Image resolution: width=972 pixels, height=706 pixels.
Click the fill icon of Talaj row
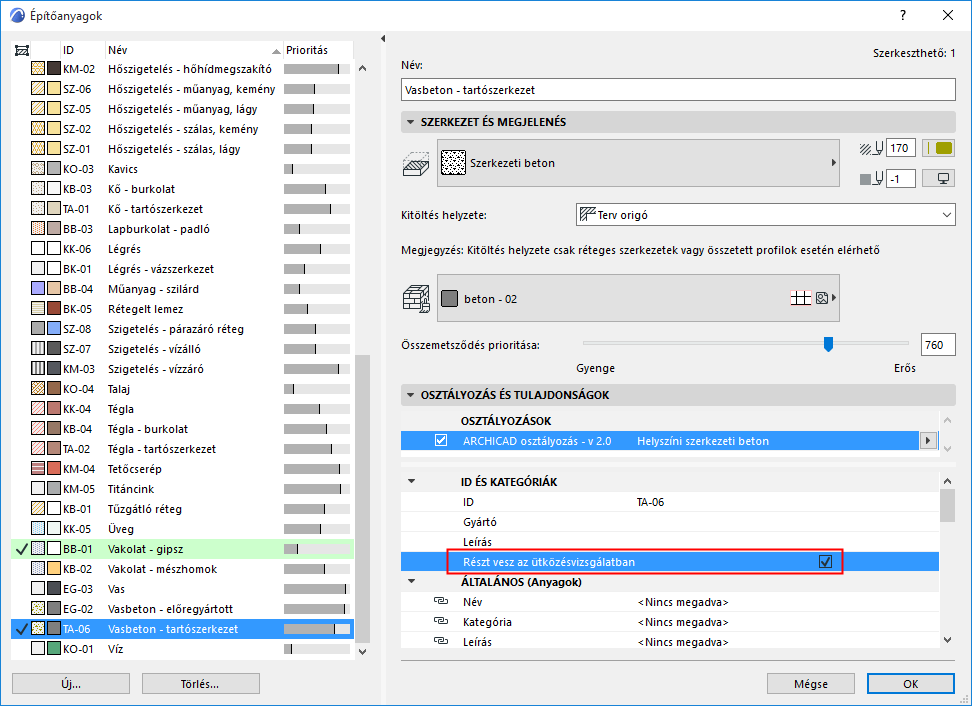coord(38,389)
